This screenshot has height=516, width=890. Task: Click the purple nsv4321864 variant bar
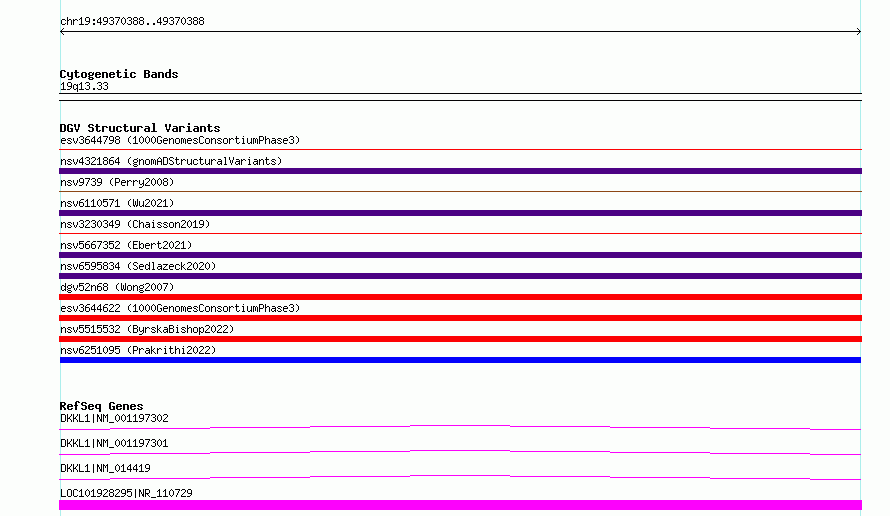[x=460, y=171]
